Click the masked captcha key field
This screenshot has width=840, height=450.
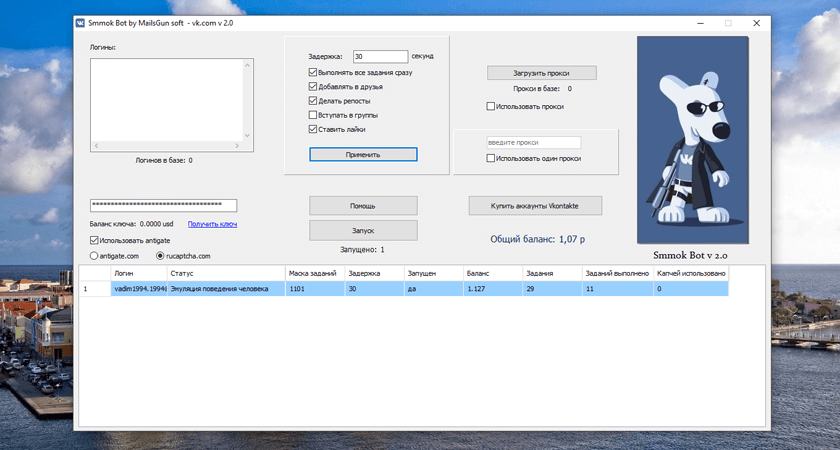[163, 206]
